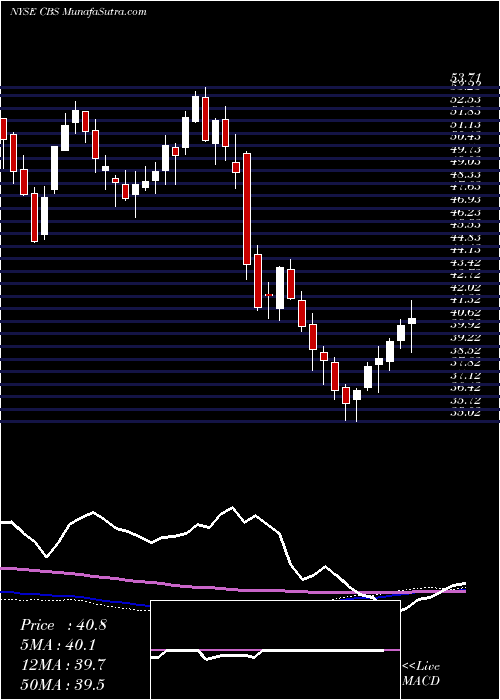Click the 37.12 price axis label
This screenshot has height=700, width=500.
pos(466,375)
